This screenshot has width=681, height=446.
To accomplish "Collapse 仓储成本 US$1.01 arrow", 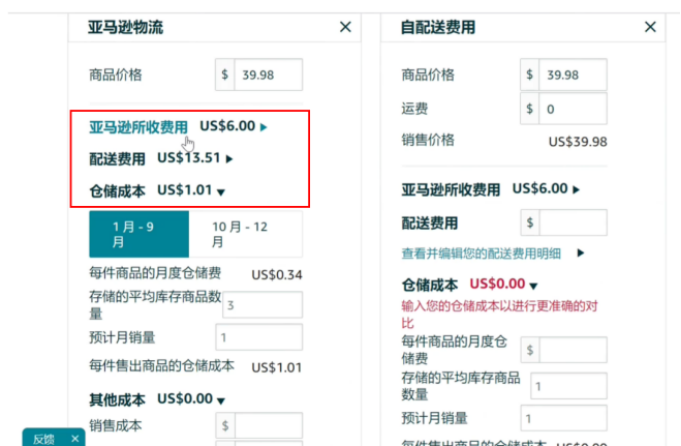I will 221,192.
